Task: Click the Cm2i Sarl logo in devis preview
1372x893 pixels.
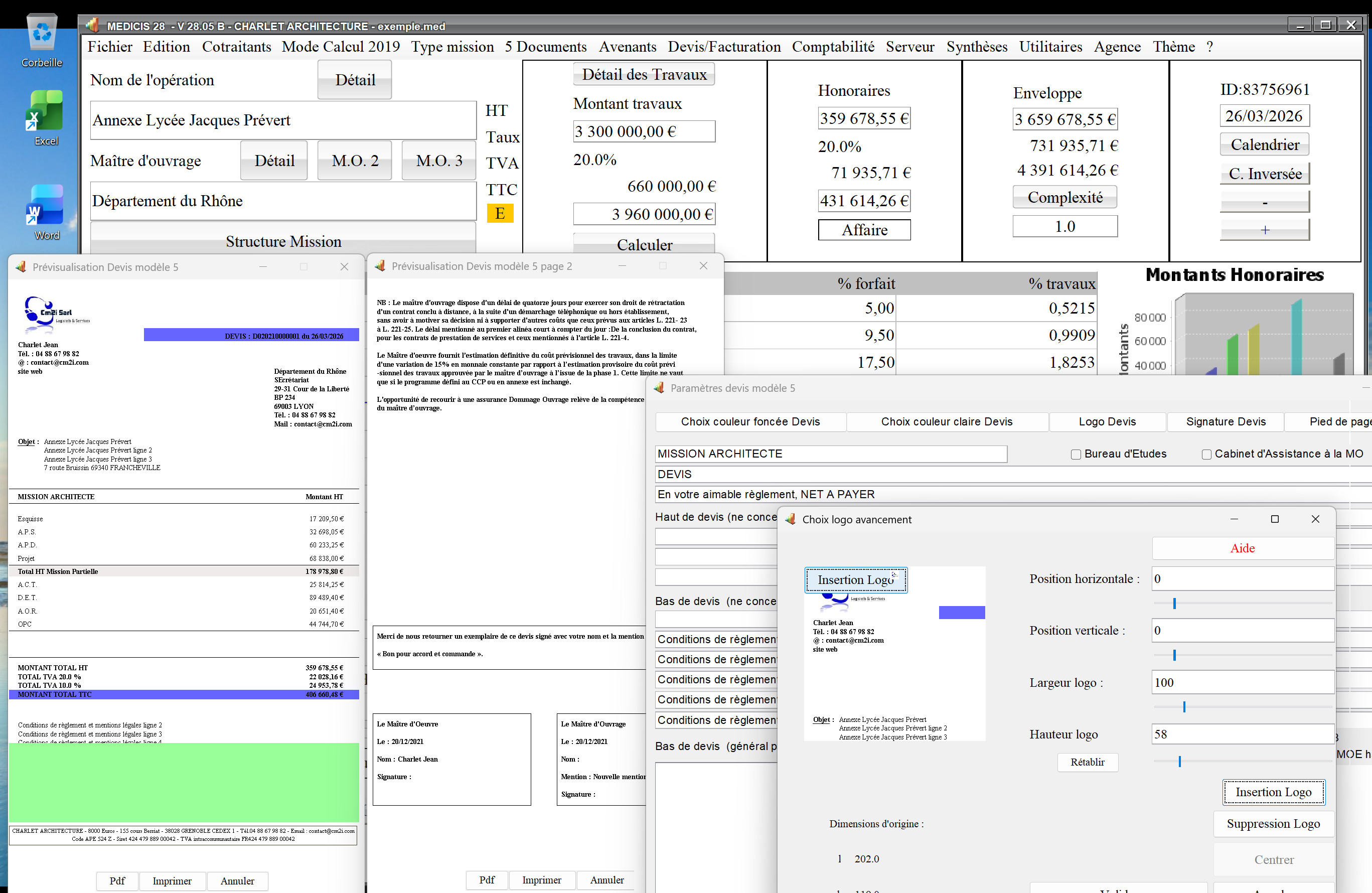Action: 56,314
